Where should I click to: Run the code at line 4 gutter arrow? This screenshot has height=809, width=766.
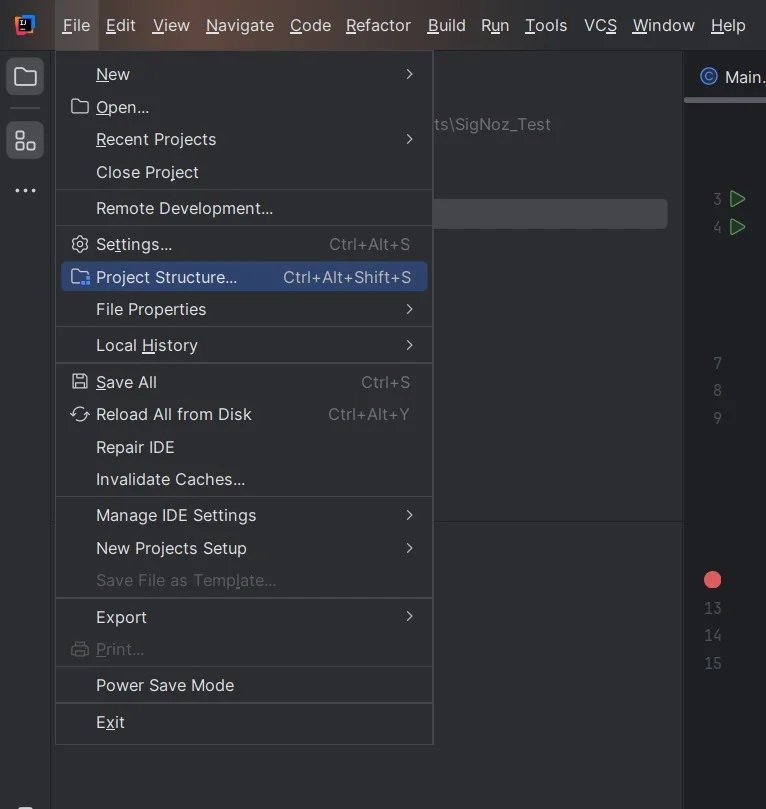(x=737, y=226)
